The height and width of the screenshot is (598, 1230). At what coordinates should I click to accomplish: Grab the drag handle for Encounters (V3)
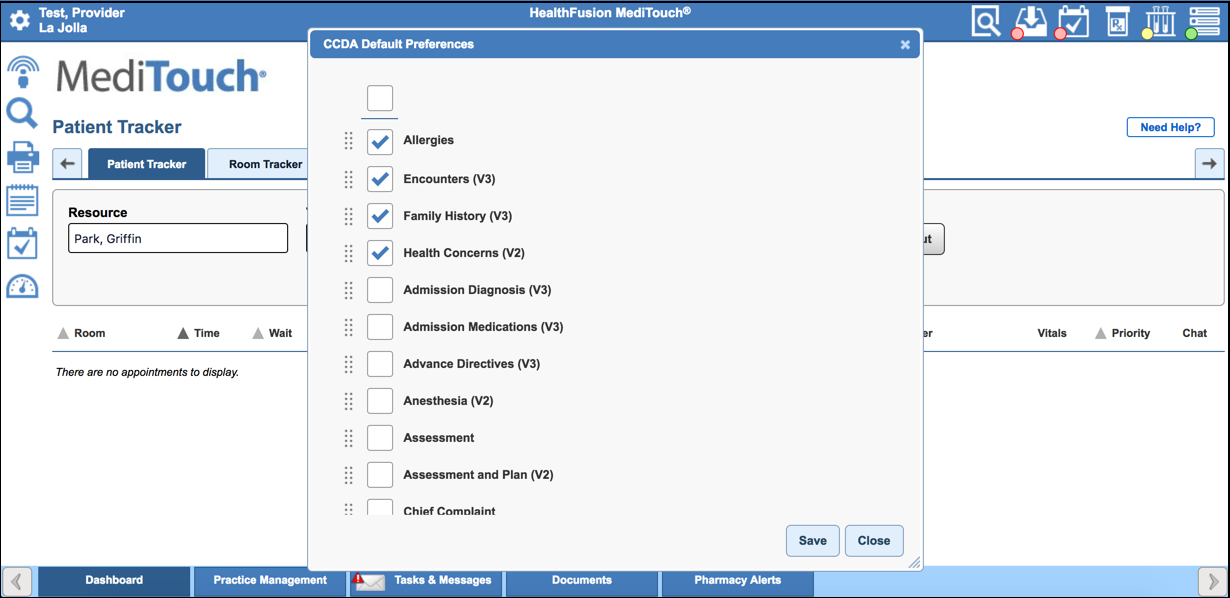pyautogui.click(x=349, y=179)
